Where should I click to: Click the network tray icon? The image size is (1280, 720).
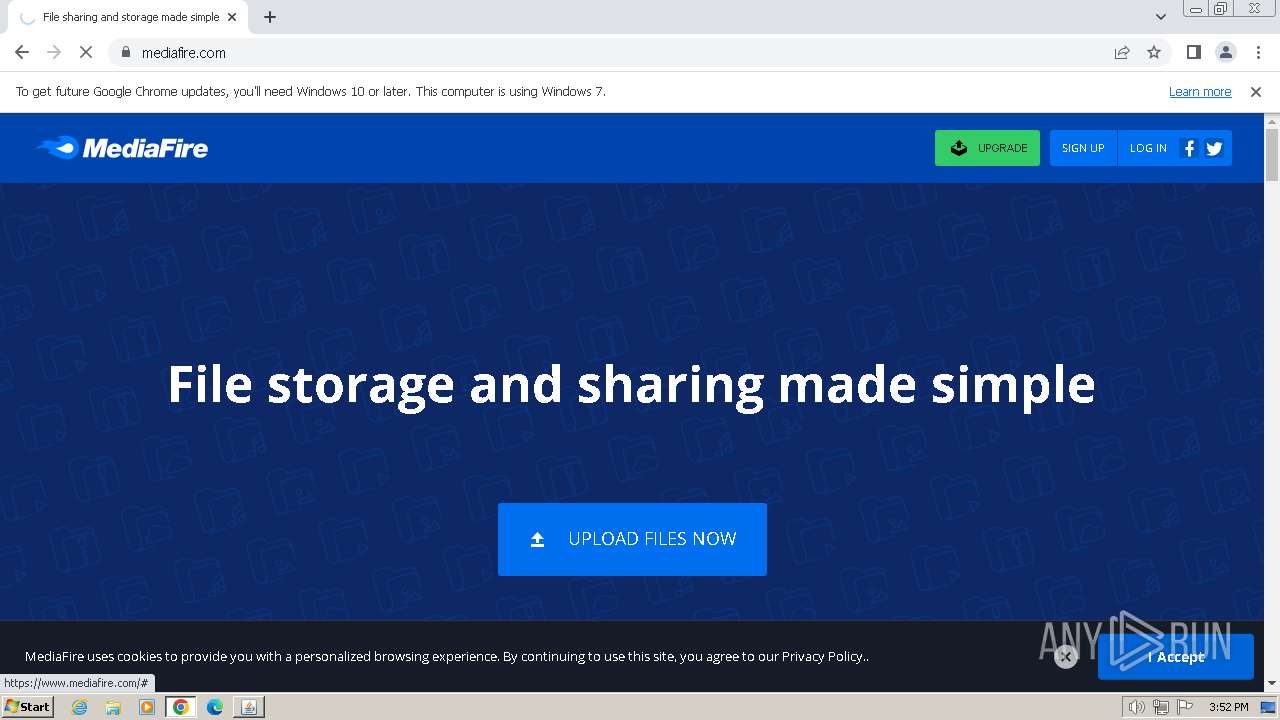1161,707
